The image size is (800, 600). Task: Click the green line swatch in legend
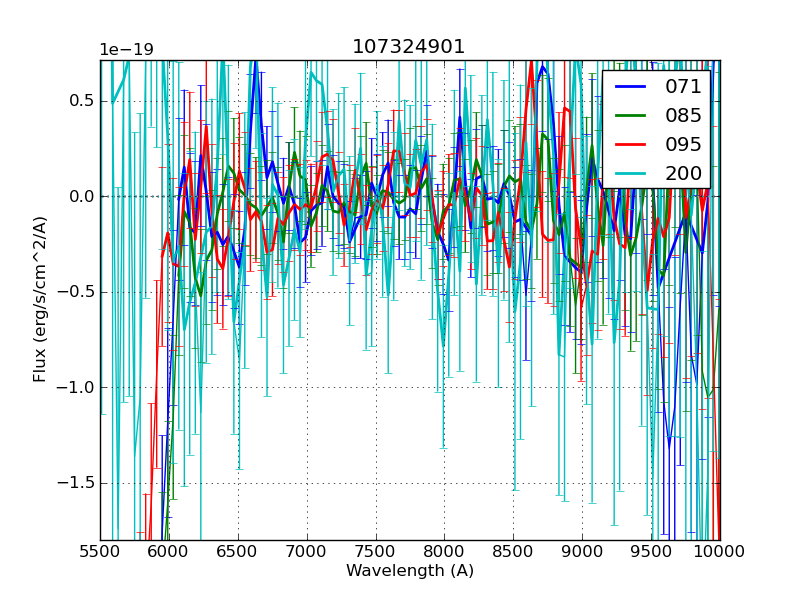click(632, 117)
